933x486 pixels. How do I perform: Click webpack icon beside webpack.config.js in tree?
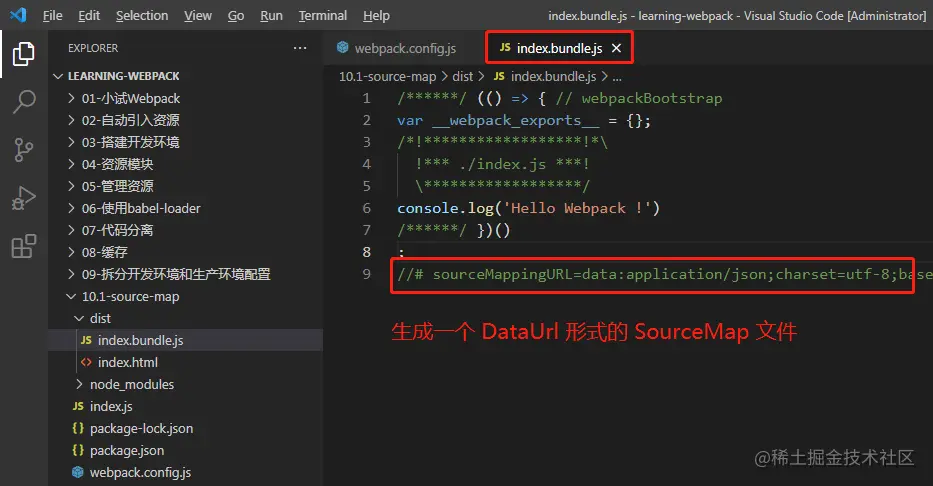[77, 472]
